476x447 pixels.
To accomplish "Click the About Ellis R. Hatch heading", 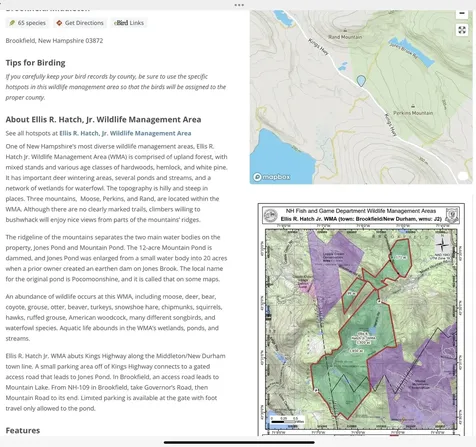I will coord(103,119).
